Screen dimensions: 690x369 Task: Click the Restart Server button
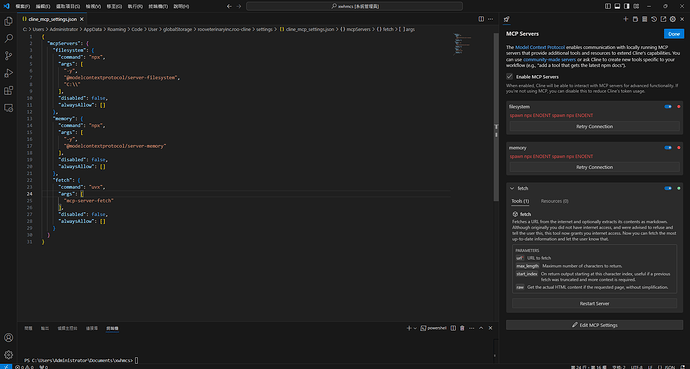(x=595, y=303)
